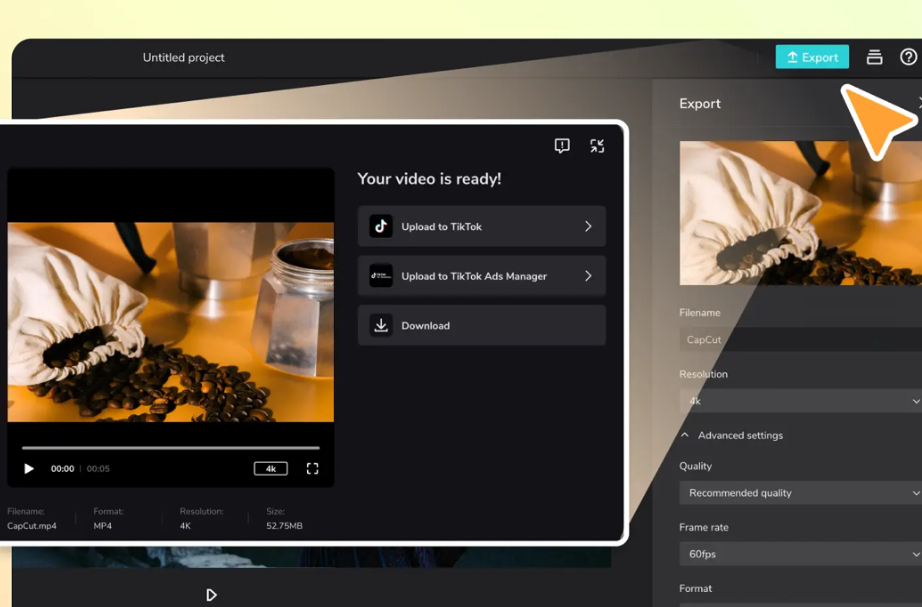Open the Resolution 4k dropdown
The width and height of the screenshot is (922, 607).
(x=800, y=401)
